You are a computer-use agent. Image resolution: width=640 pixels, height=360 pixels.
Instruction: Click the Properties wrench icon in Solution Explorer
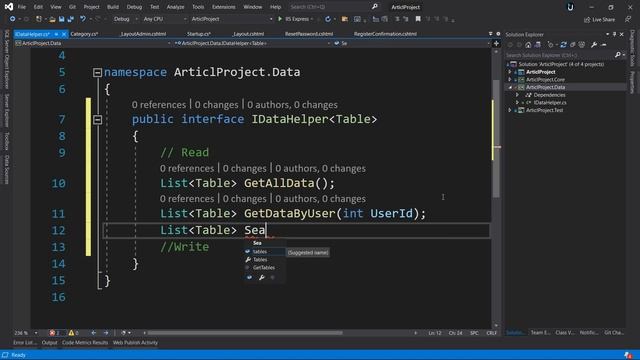(x=594, y=45)
